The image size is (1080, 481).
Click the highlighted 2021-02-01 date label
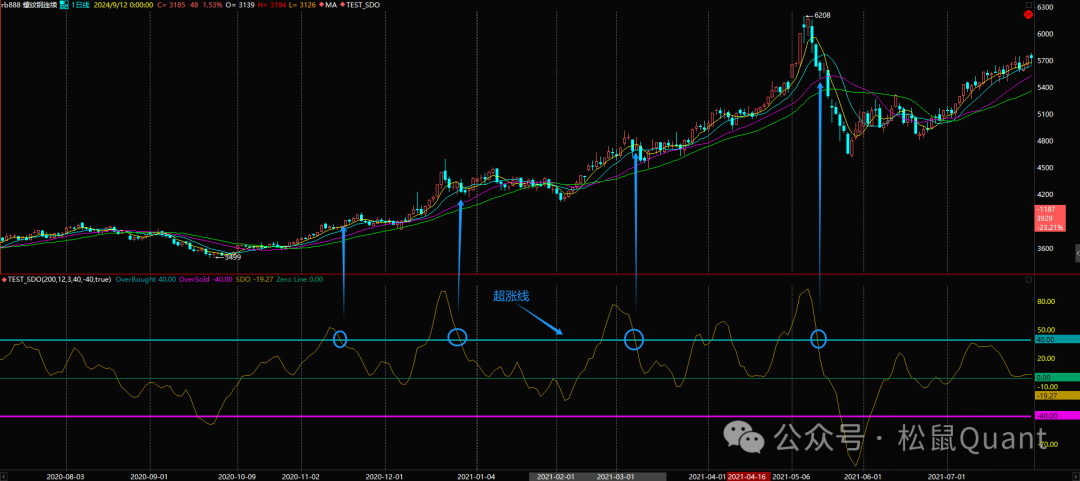coord(552,477)
